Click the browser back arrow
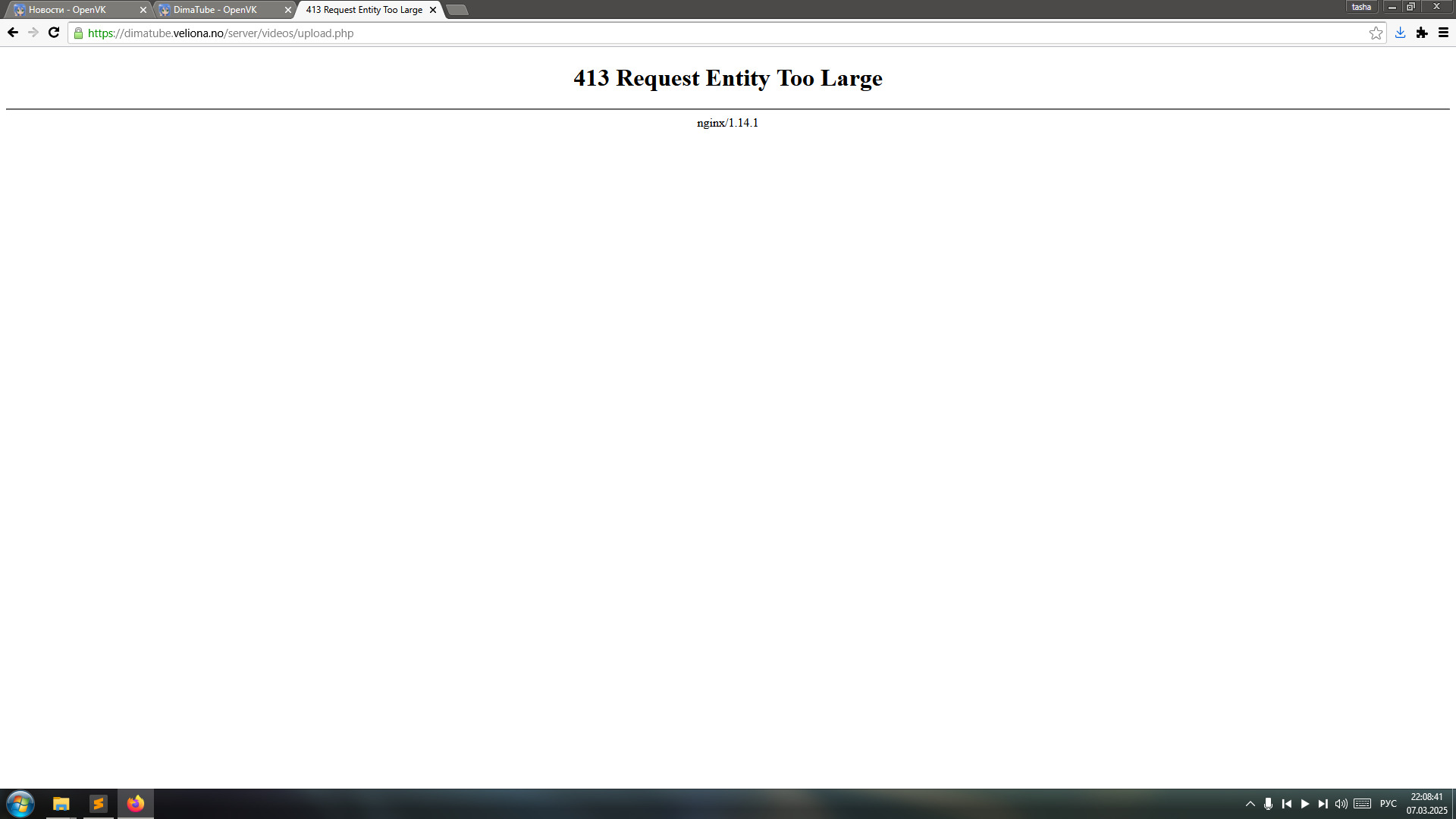1456x819 pixels. coord(13,33)
